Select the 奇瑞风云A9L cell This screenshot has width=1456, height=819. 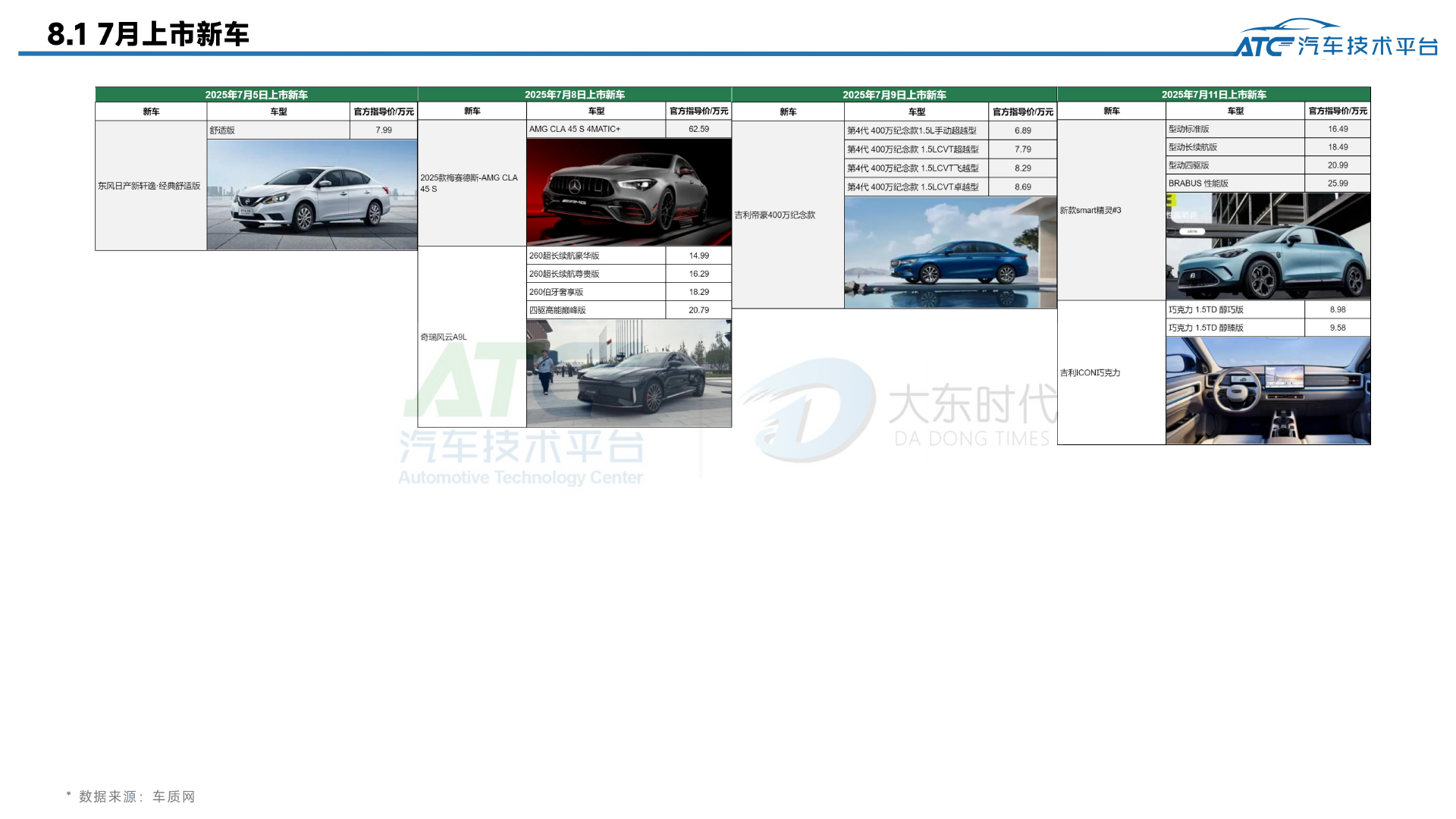pos(472,337)
